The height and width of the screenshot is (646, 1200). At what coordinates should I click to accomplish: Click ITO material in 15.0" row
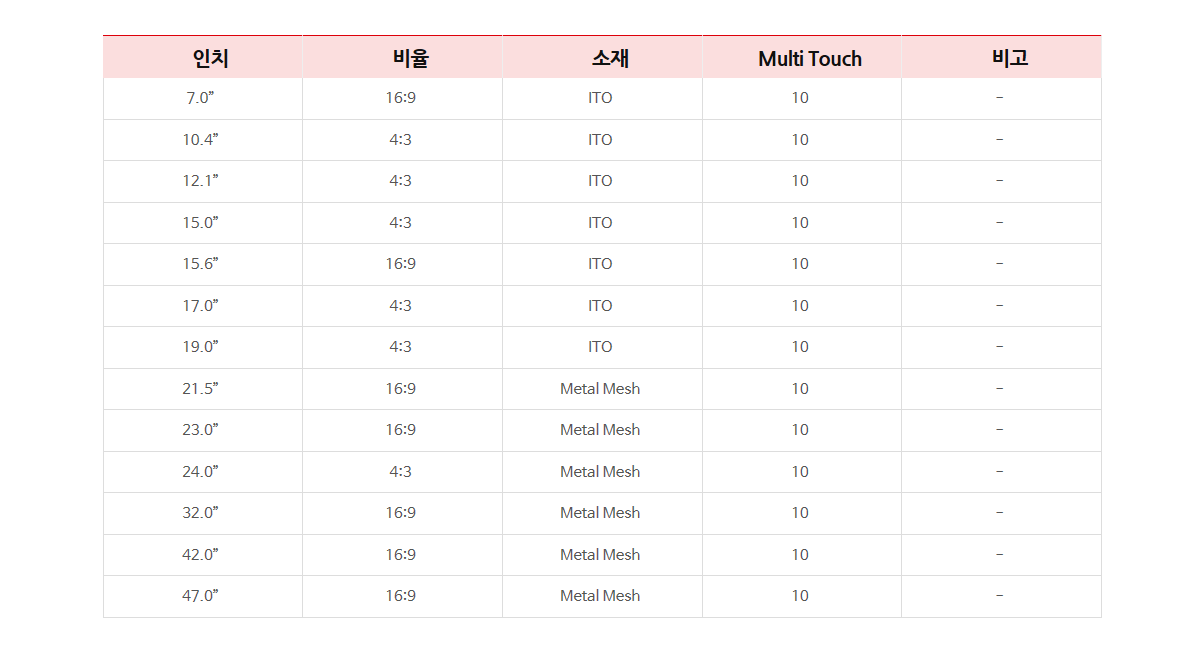[x=600, y=223]
